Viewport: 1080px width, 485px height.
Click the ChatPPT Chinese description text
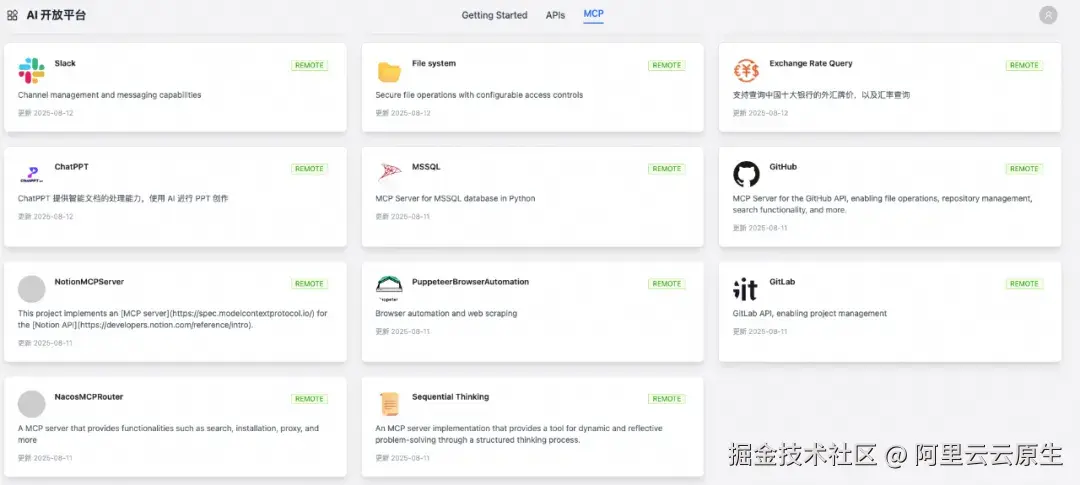tap(123, 198)
